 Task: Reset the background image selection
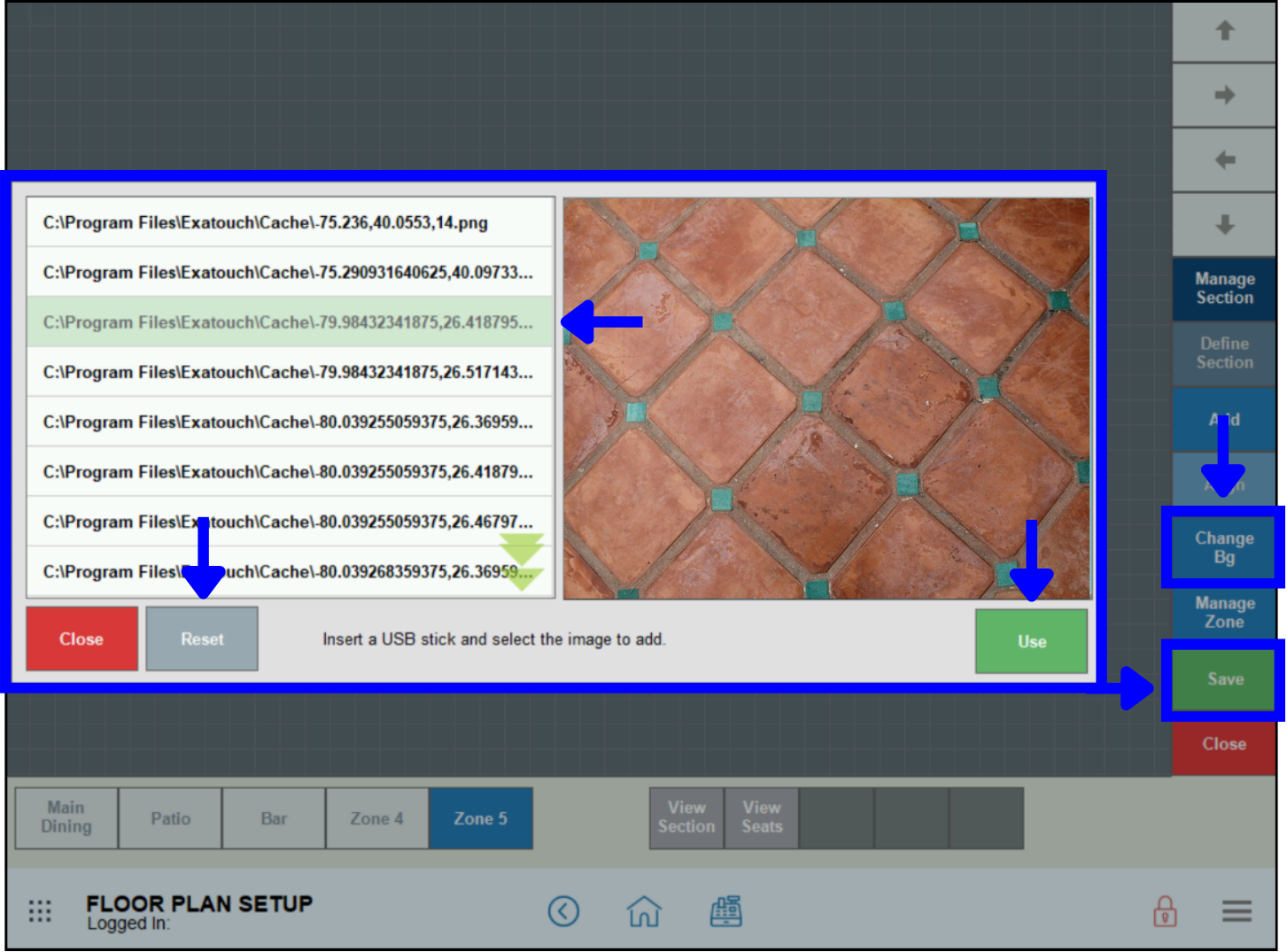coord(201,639)
